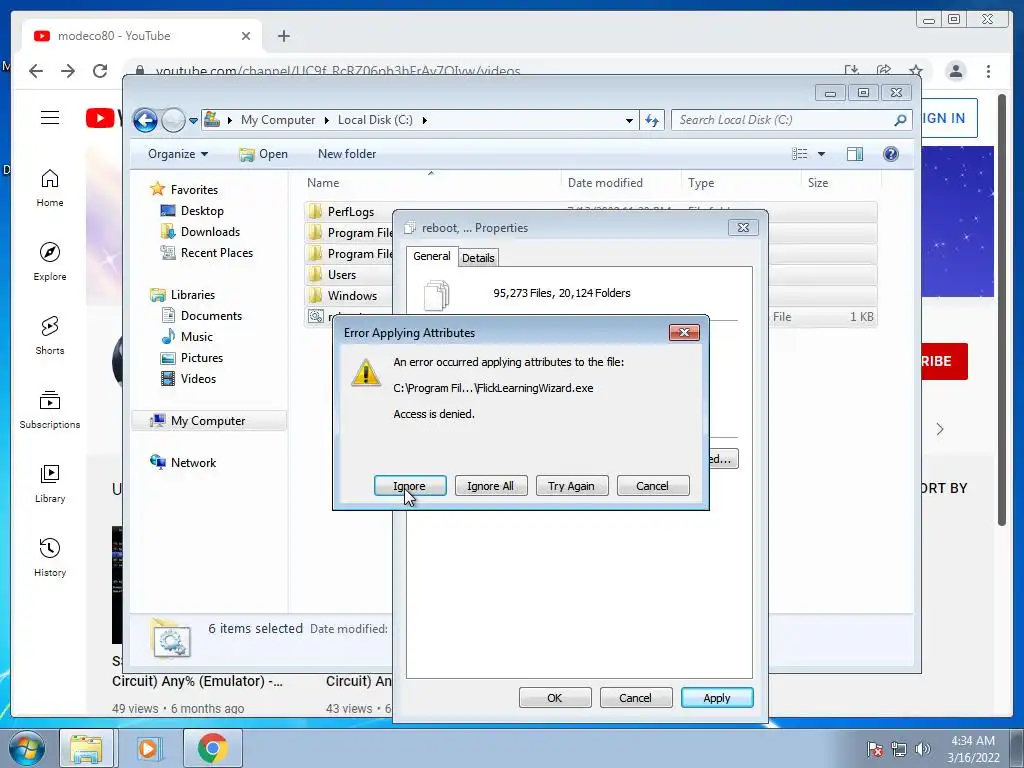Click Local Disk (C:) breadcrumb
1024x768 pixels.
tap(375, 120)
